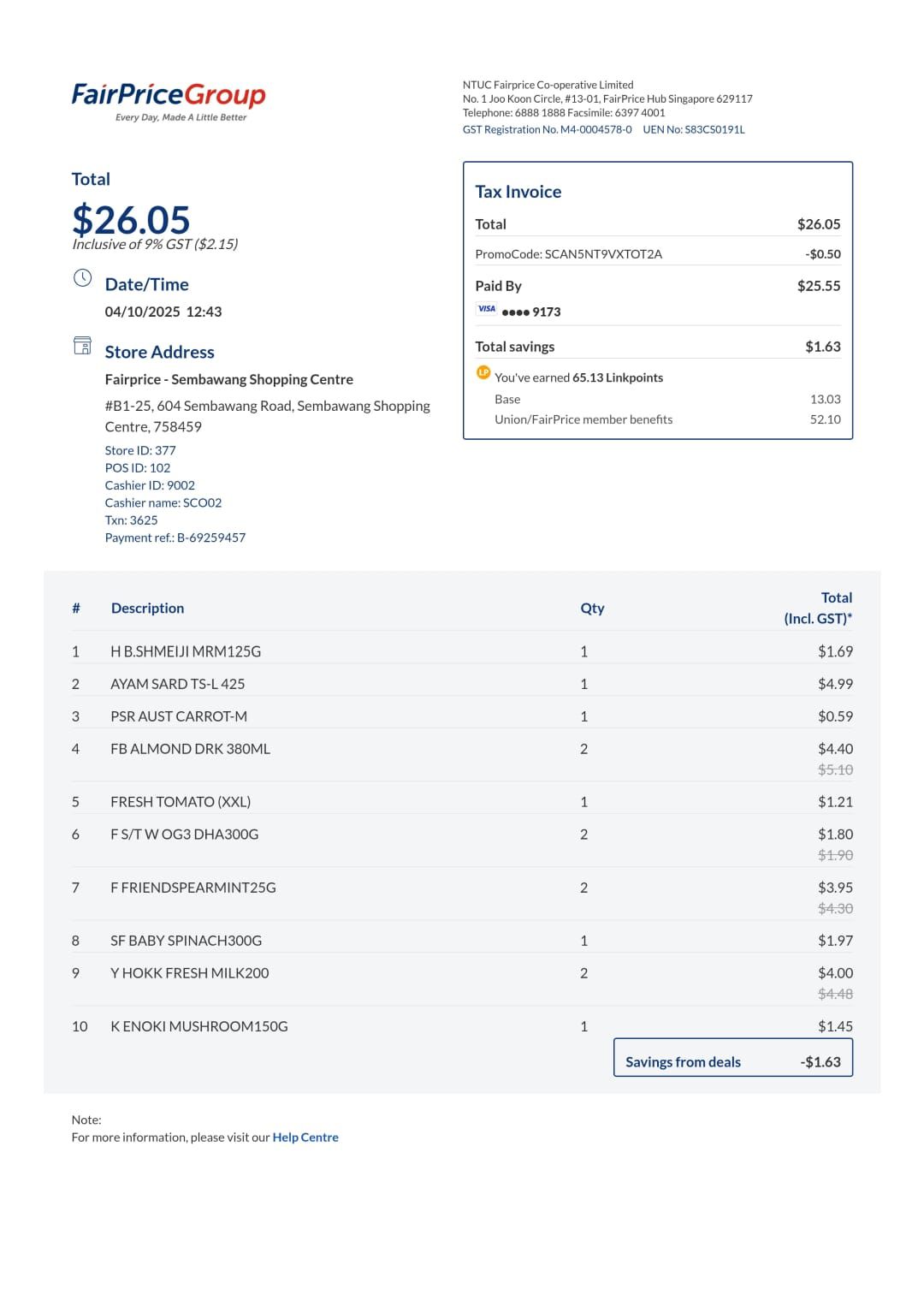Screen dimensions: 924x1307
Task: Click the Txn: 3625 line
Action: pos(132,520)
